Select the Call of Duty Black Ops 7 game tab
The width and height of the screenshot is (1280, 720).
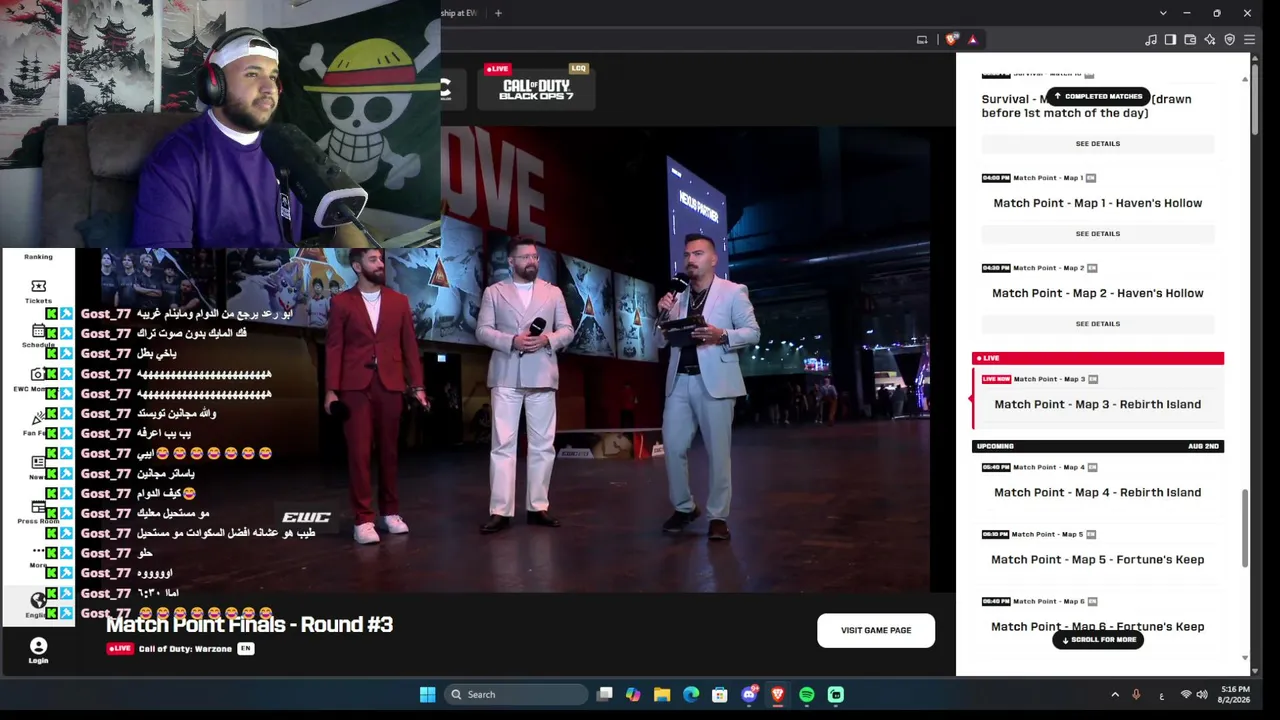[536, 88]
